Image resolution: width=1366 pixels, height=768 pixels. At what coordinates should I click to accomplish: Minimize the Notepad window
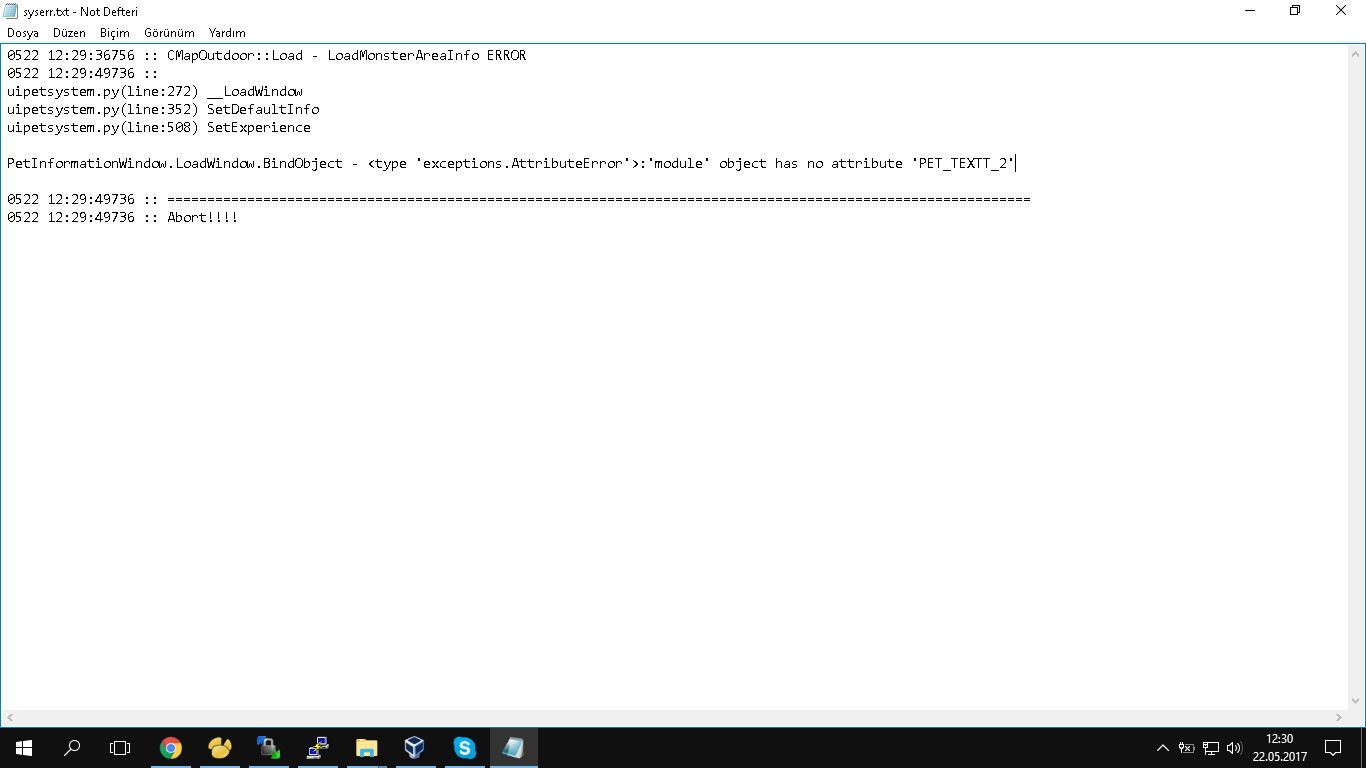1249,11
